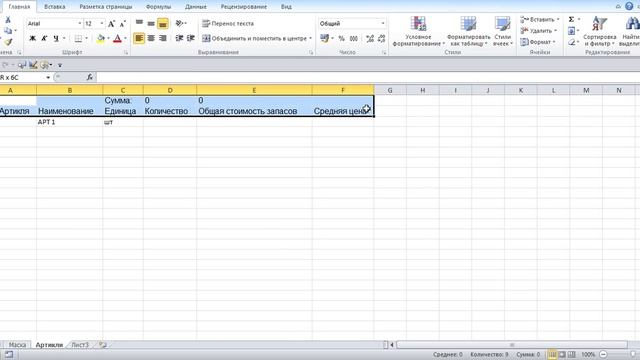Viewport: 640px width, 360px height.
Task: Open Форматировать как таблицу menu
Action: pos(469,31)
